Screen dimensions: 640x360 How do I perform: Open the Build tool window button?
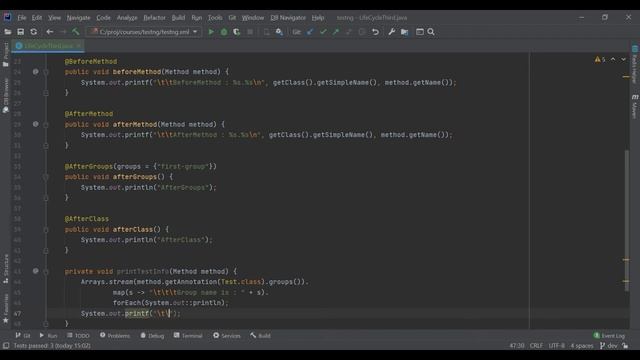(260, 336)
